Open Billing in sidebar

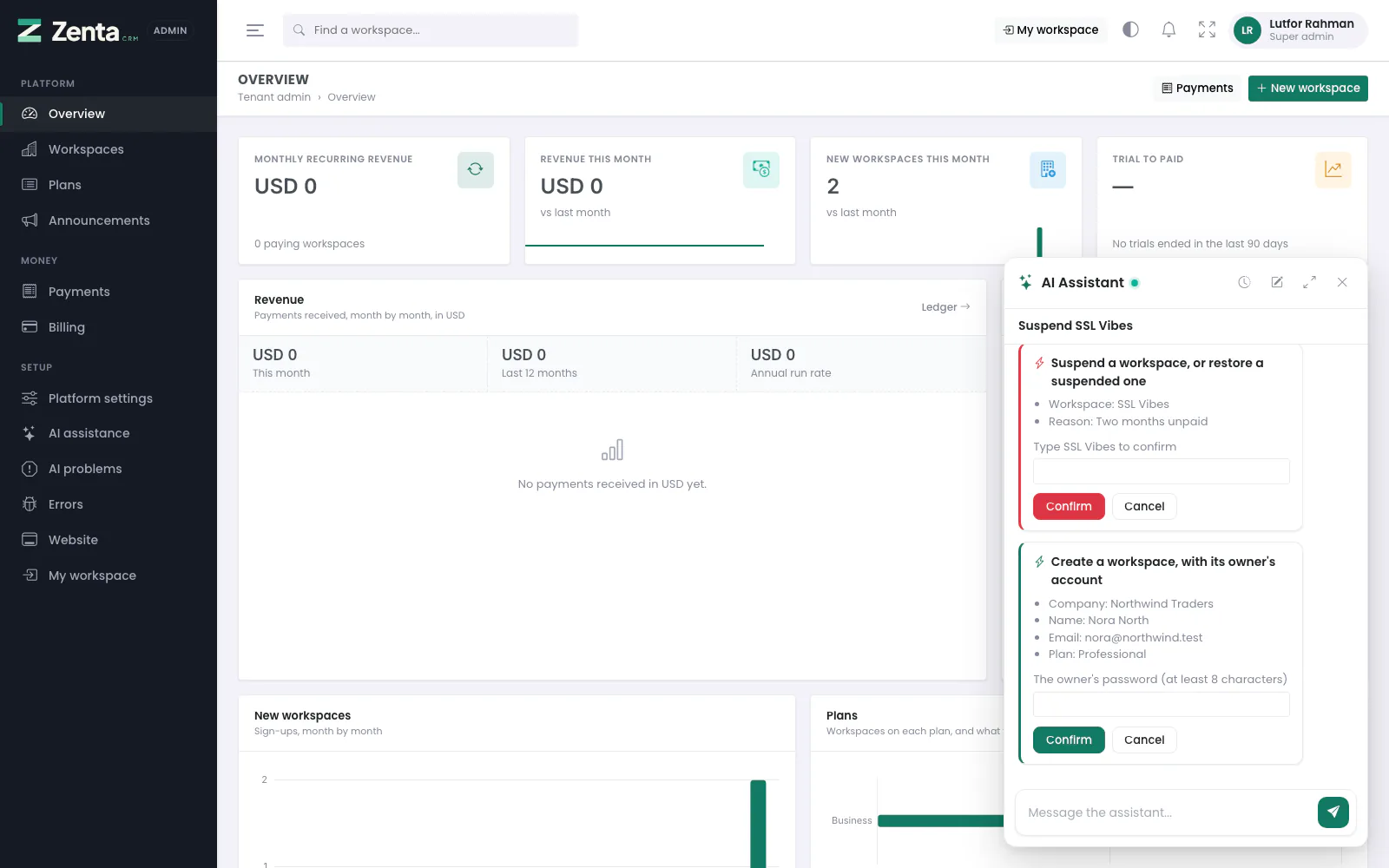[109, 327]
